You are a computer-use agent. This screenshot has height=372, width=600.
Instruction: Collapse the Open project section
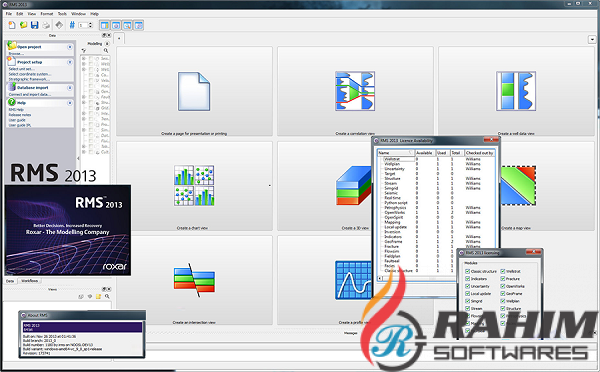(x=70, y=47)
